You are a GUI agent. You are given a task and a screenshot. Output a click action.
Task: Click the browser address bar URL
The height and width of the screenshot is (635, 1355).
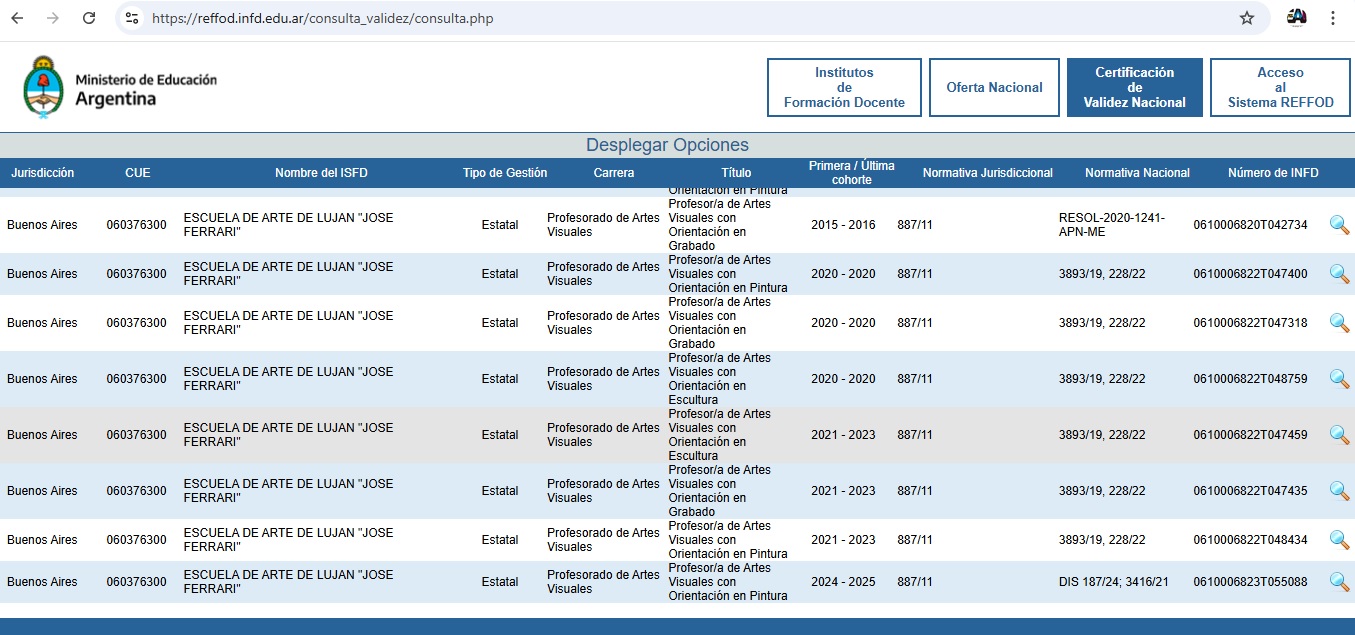pos(322,18)
